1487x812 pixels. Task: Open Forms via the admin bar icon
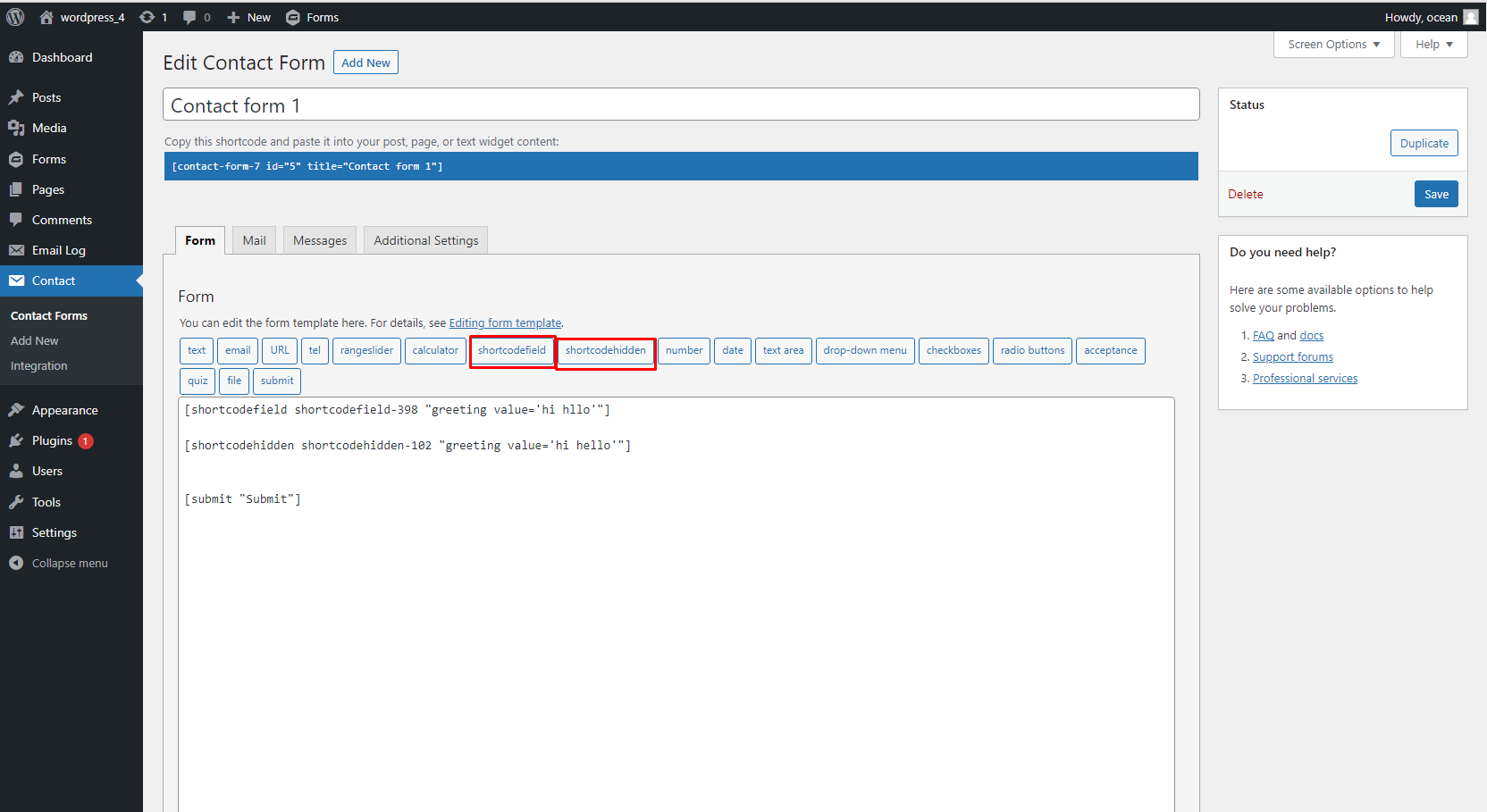tap(292, 16)
